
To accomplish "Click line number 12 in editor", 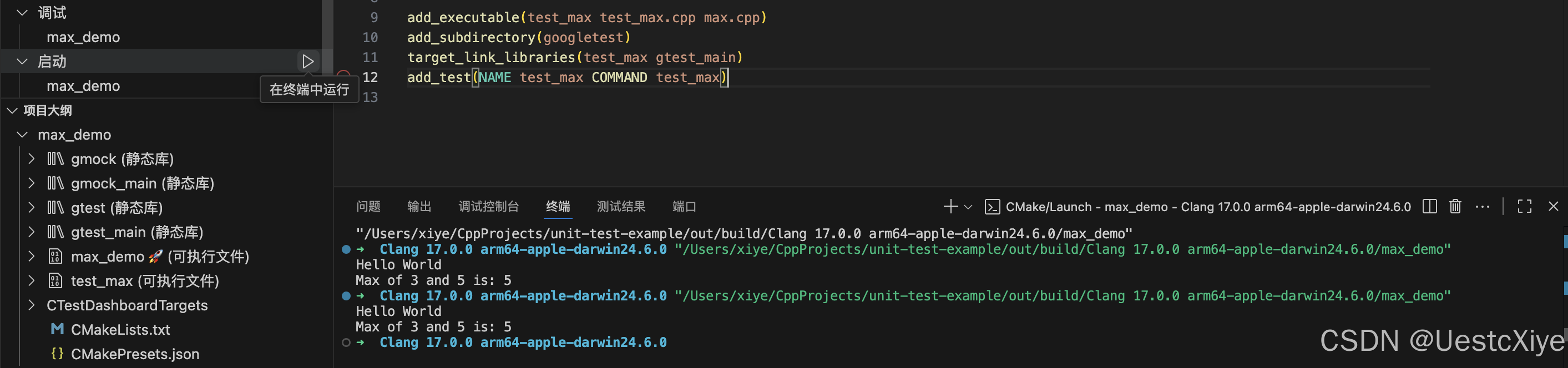I will [x=370, y=77].
